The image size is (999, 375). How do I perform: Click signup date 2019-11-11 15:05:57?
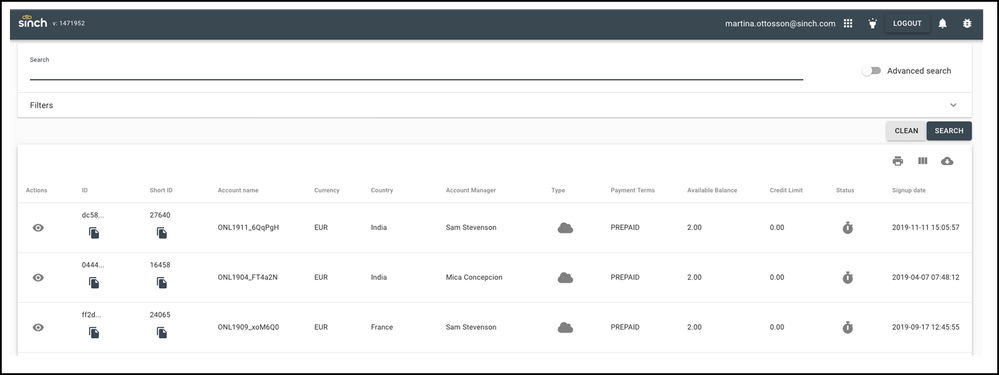(x=926, y=227)
